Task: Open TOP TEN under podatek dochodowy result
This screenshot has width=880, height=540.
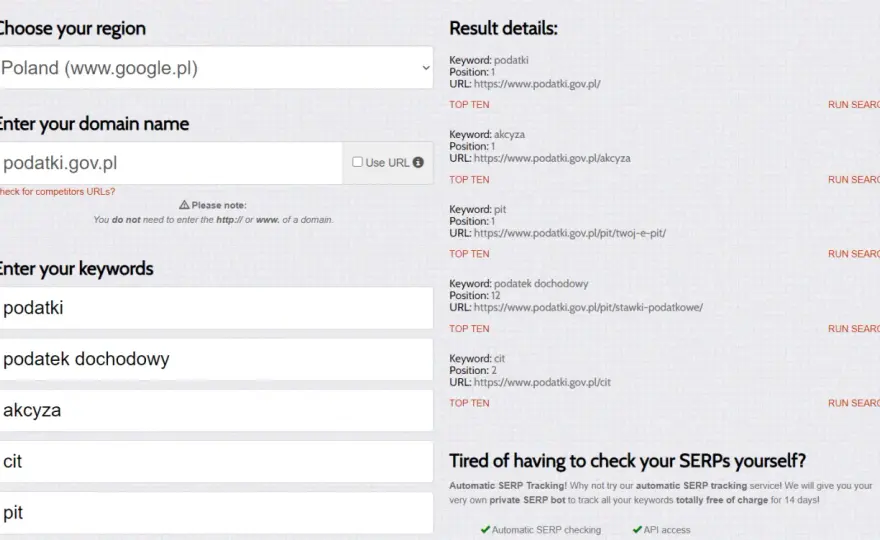Action: point(469,328)
